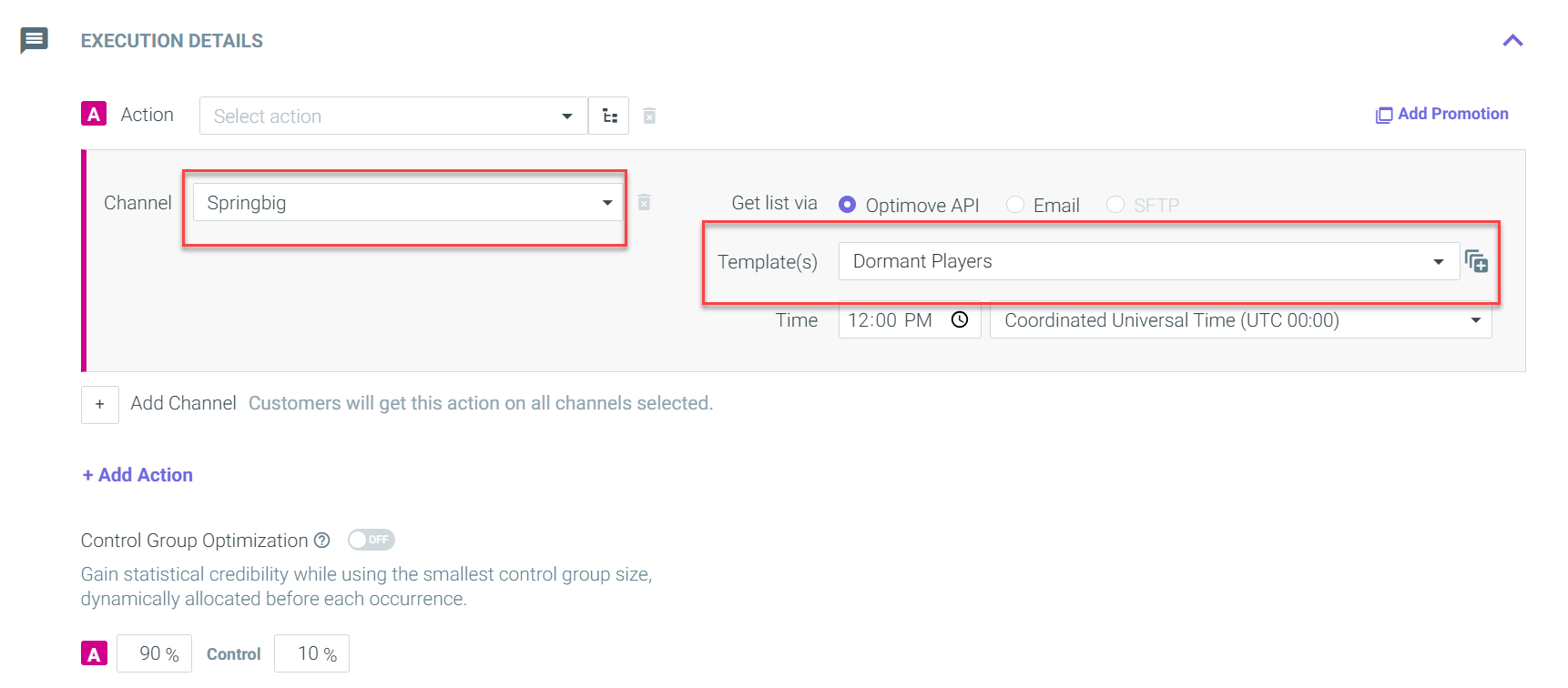Open the Springbig channel dropdown
The image size is (1568, 688).
pos(408,202)
